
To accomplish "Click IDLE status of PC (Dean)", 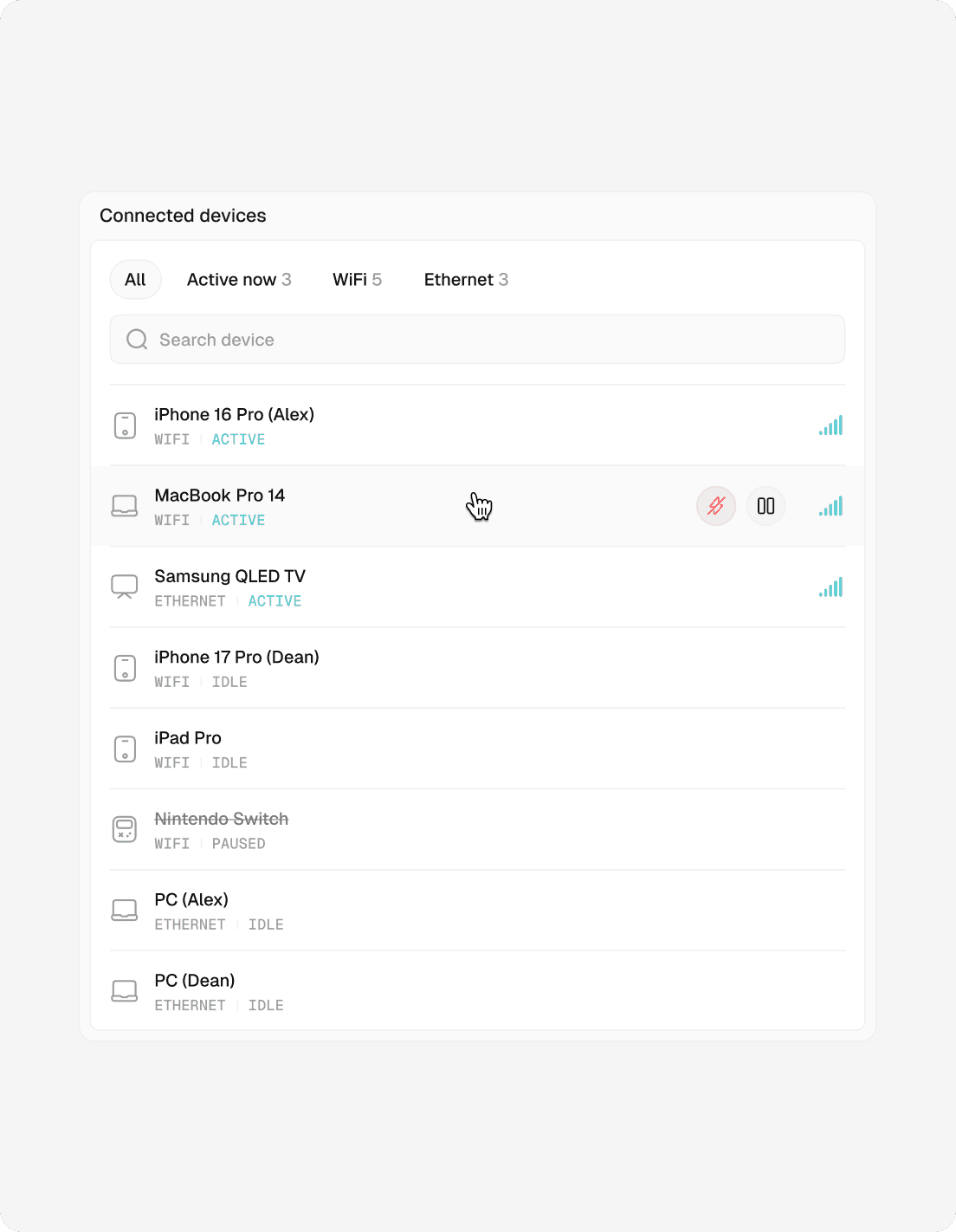I will (x=266, y=1006).
